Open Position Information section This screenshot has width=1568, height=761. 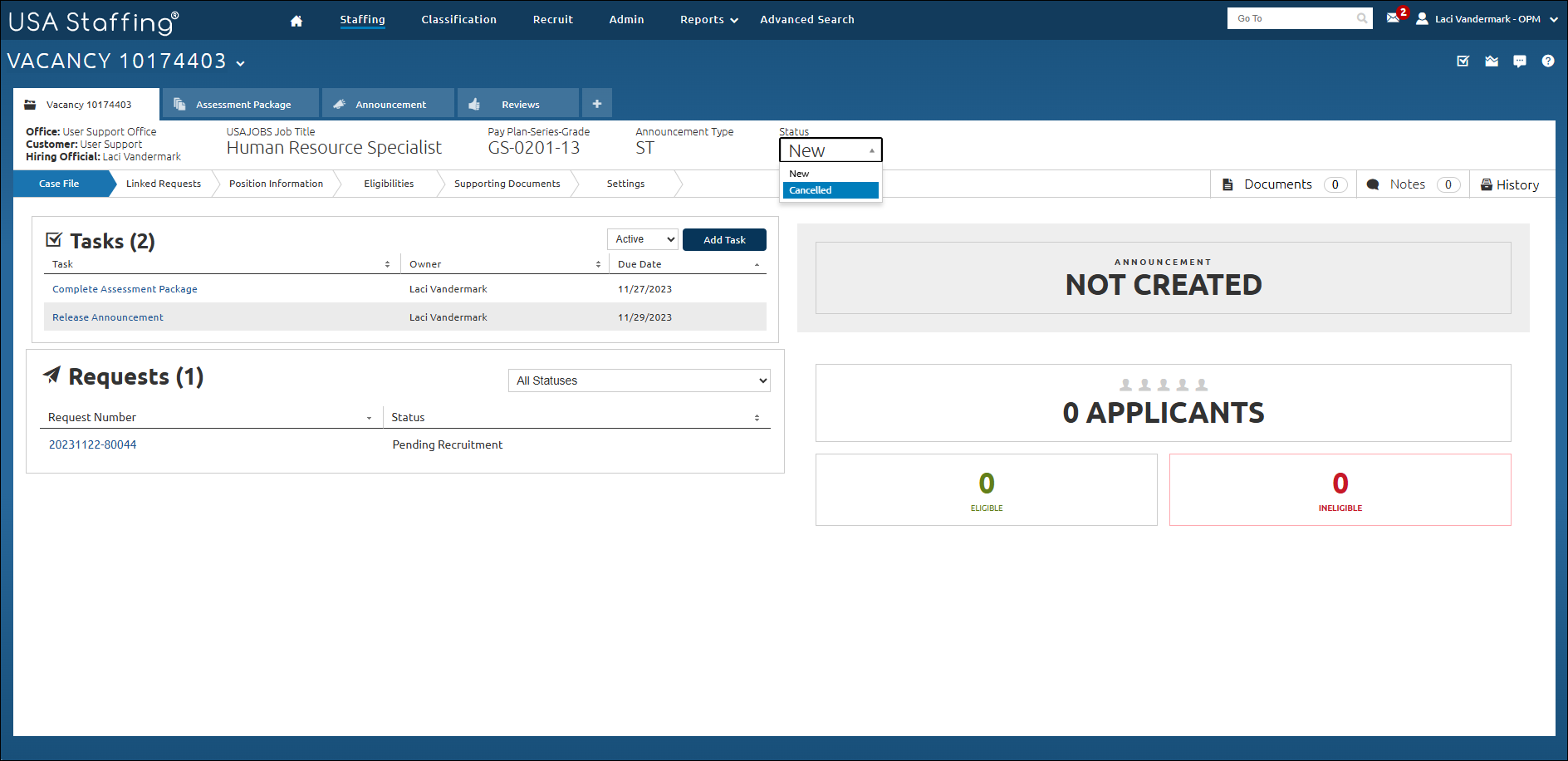tap(277, 184)
